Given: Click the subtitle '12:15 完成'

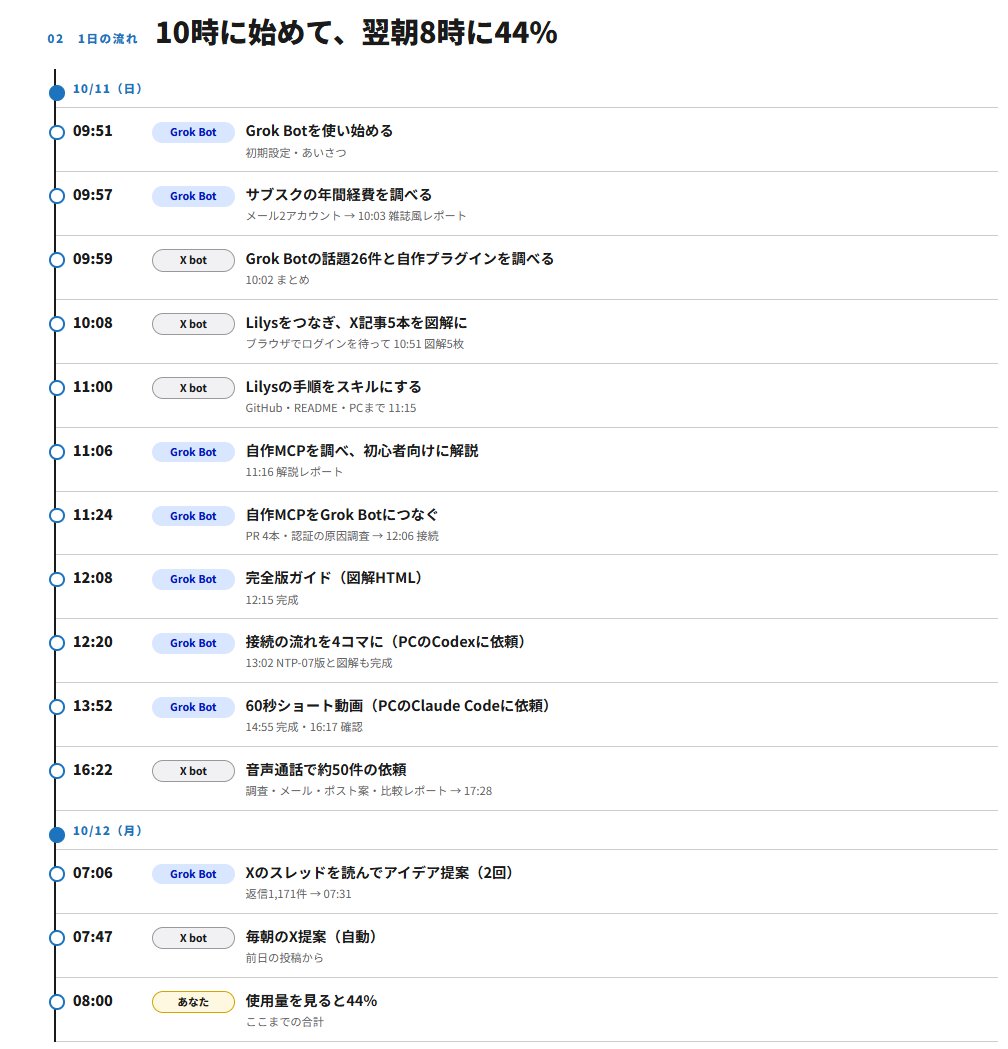Looking at the screenshot, I should [272, 600].
